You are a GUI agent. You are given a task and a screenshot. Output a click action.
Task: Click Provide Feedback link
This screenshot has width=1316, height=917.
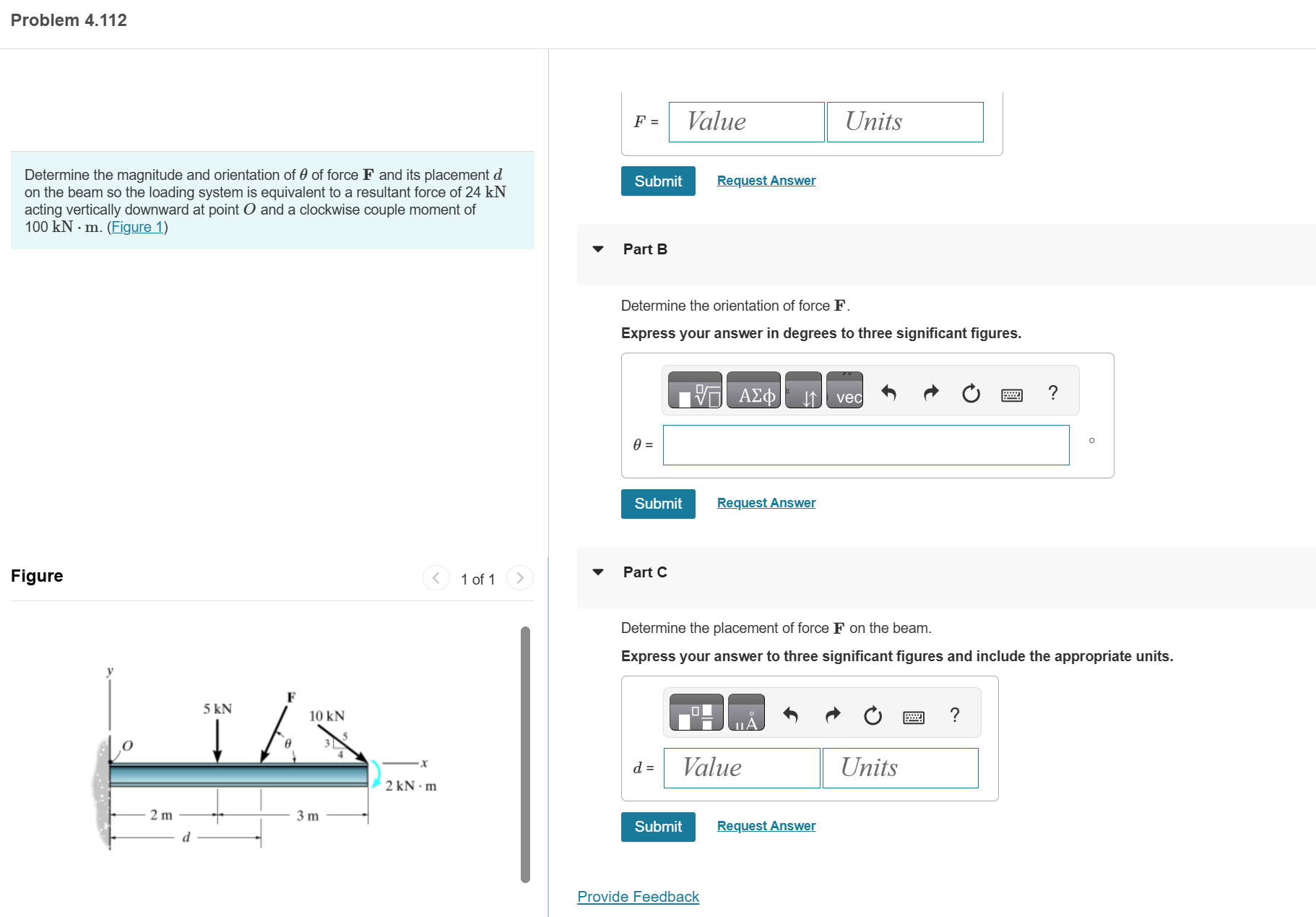pyautogui.click(x=637, y=896)
